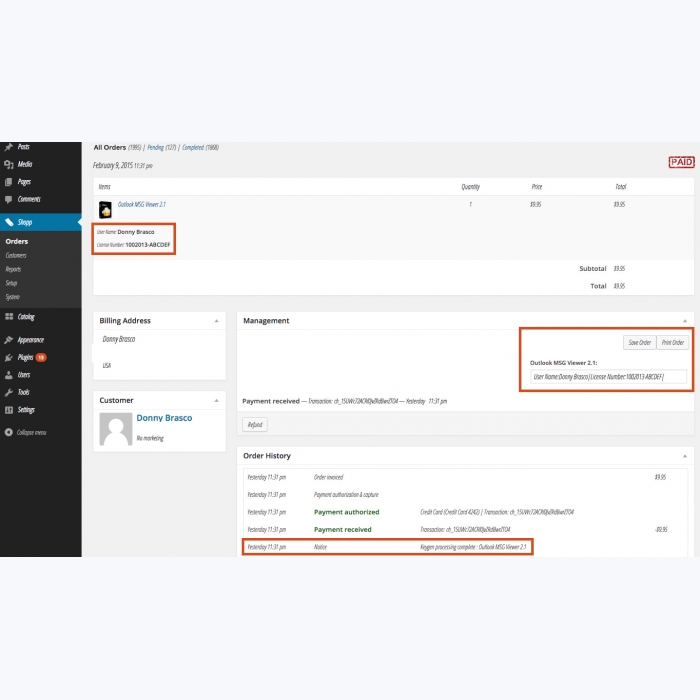Click the No marketing text under customer
The width and height of the screenshot is (700, 700).
[x=150, y=438]
